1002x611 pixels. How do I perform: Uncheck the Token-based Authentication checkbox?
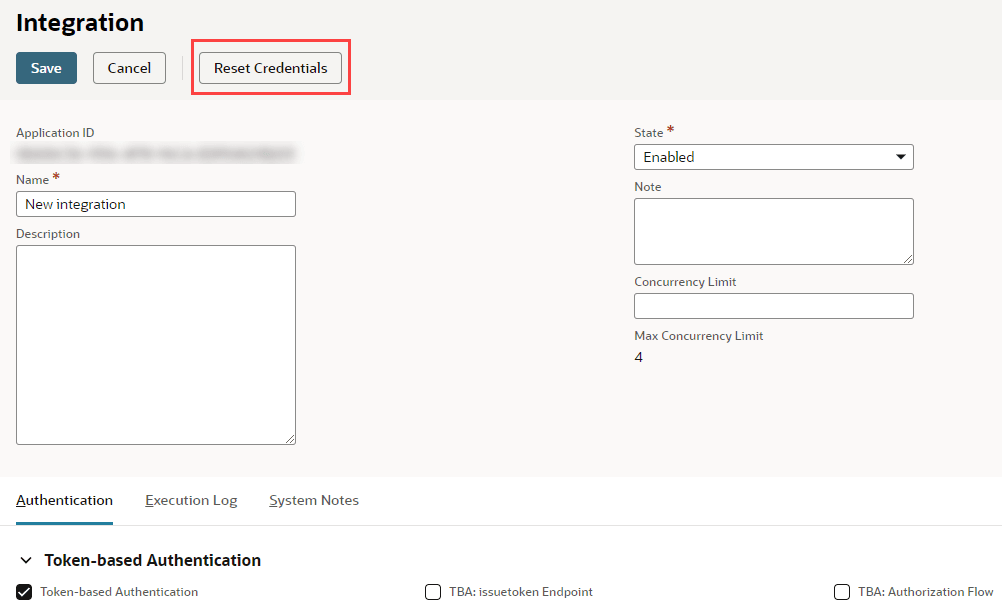pos(24,592)
